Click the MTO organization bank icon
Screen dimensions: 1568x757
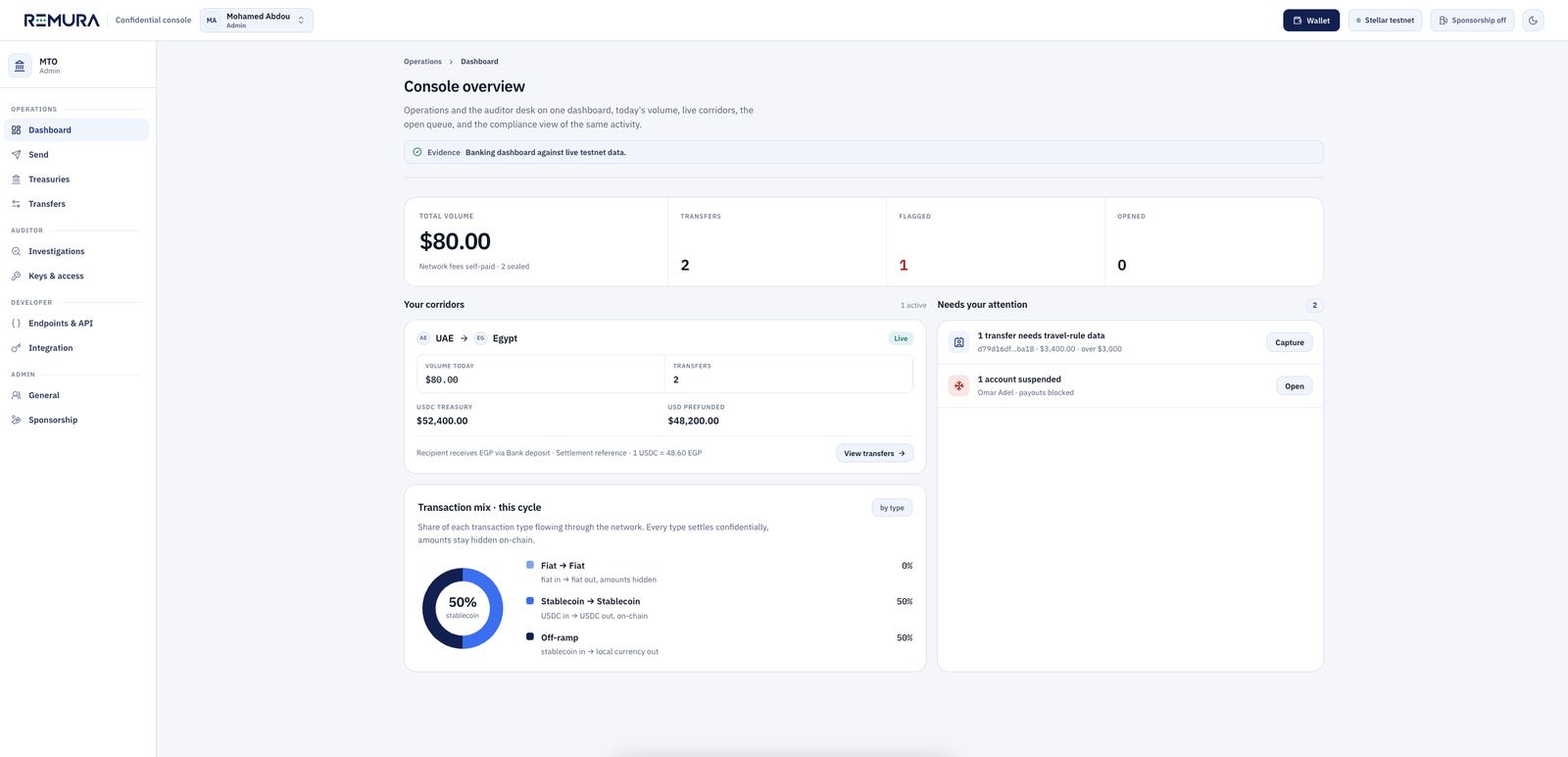[x=20, y=66]
